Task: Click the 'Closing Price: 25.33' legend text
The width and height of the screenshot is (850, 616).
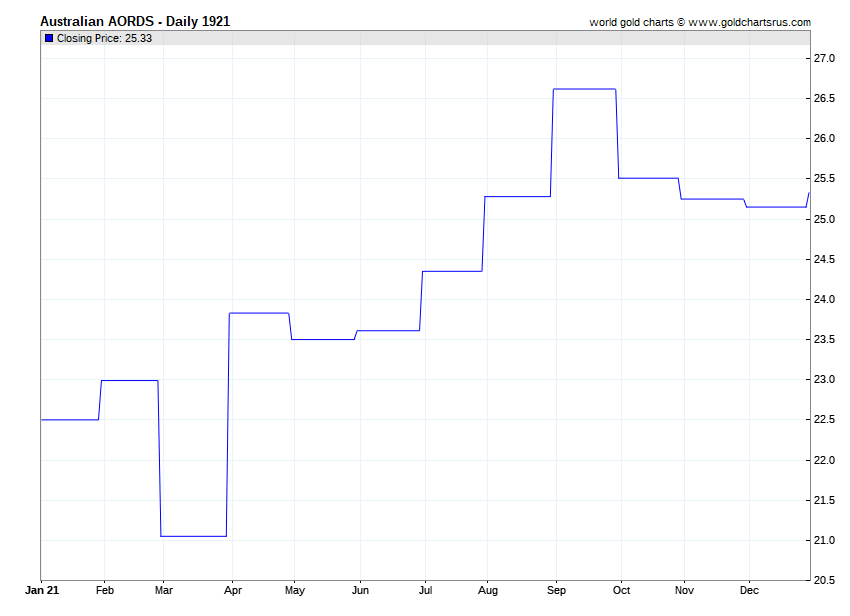Action: [x=104, y=38]
